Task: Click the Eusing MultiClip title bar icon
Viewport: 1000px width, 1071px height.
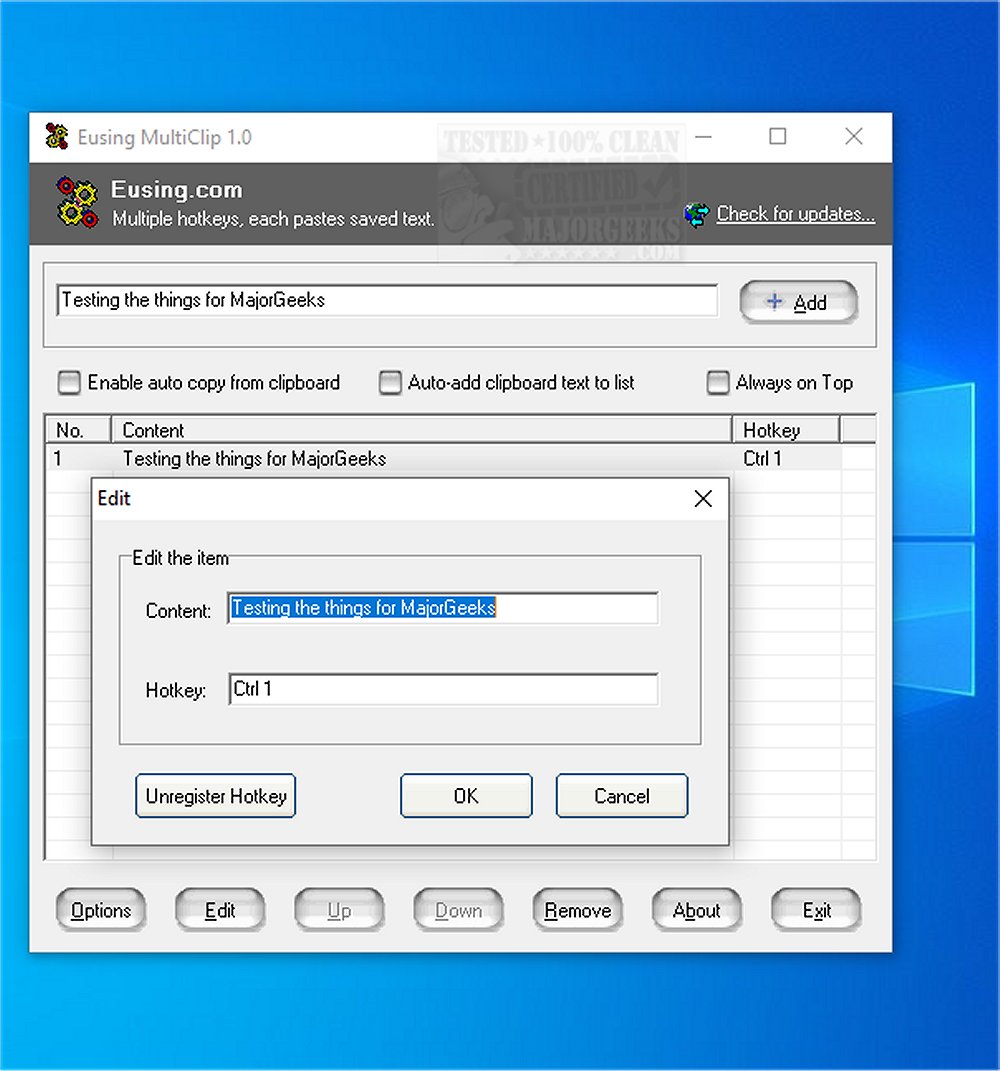Action: click(x=57, y=137)
